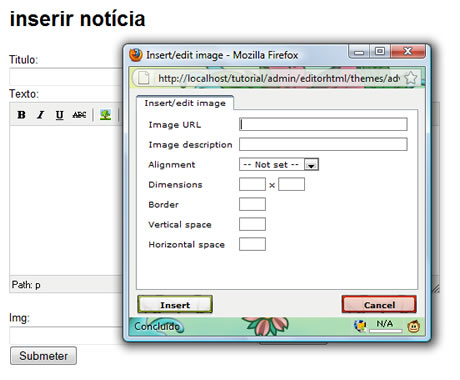This screenshot has width=460, height=380.
Task: Click the Cancel button
Action: [379, 305]
